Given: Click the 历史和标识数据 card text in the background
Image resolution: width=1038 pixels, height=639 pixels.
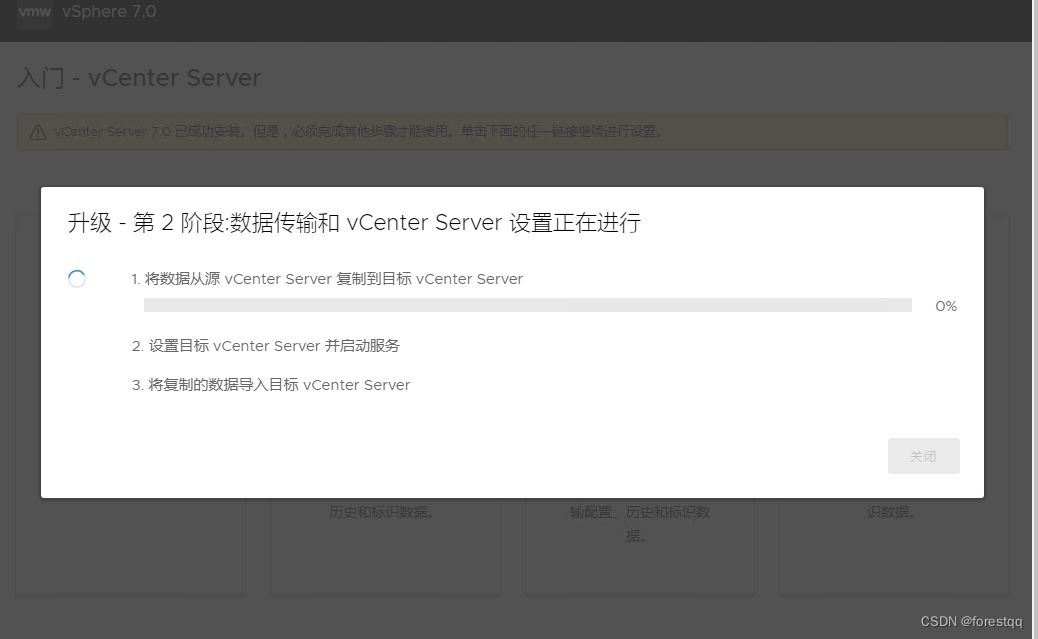Looking at the screenshot, I should [382, 512].
